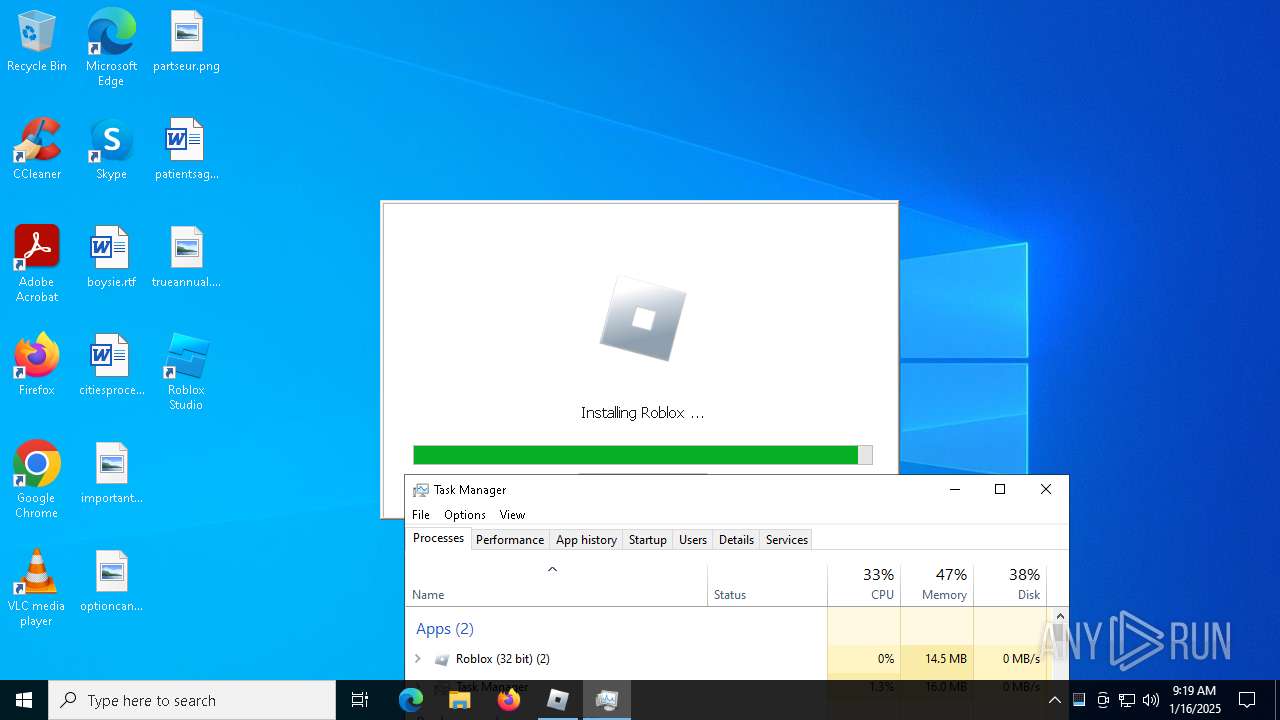1280x720 pixels.
Task: Select the Firefox desktop shortcut
Action: [37, 366]
